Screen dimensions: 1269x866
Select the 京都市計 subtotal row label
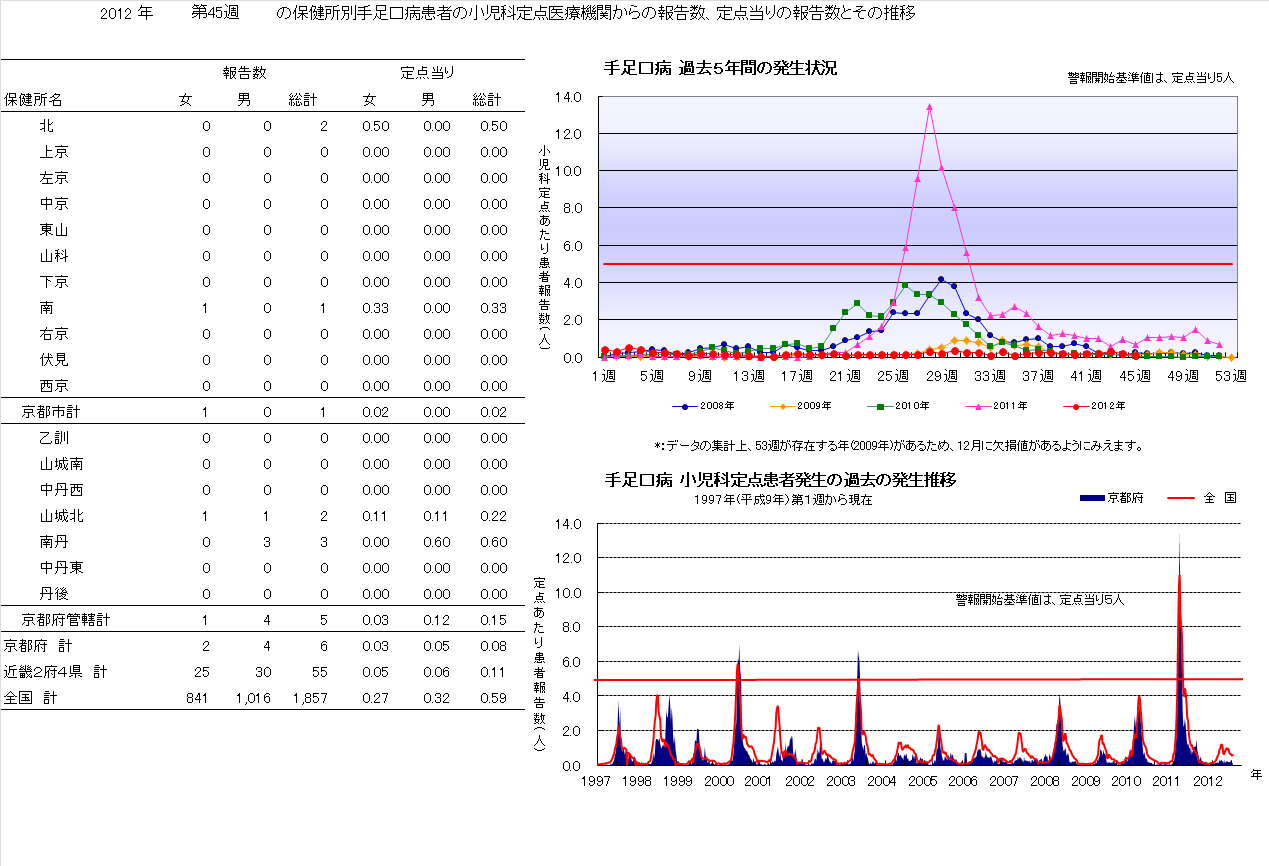tap(51, 412)
